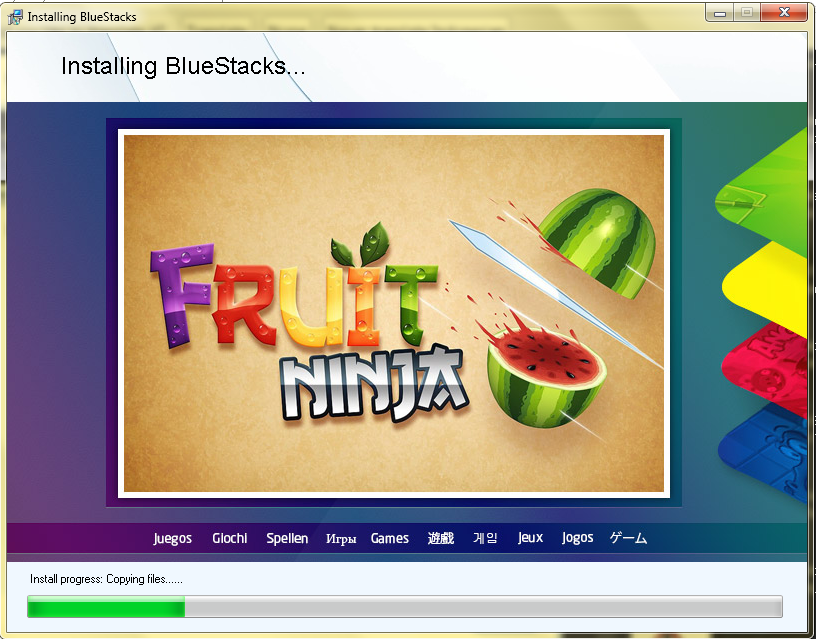Click the 'Spellen' label
The height and width of the screenshot is (639, 816).
(287, 539)
